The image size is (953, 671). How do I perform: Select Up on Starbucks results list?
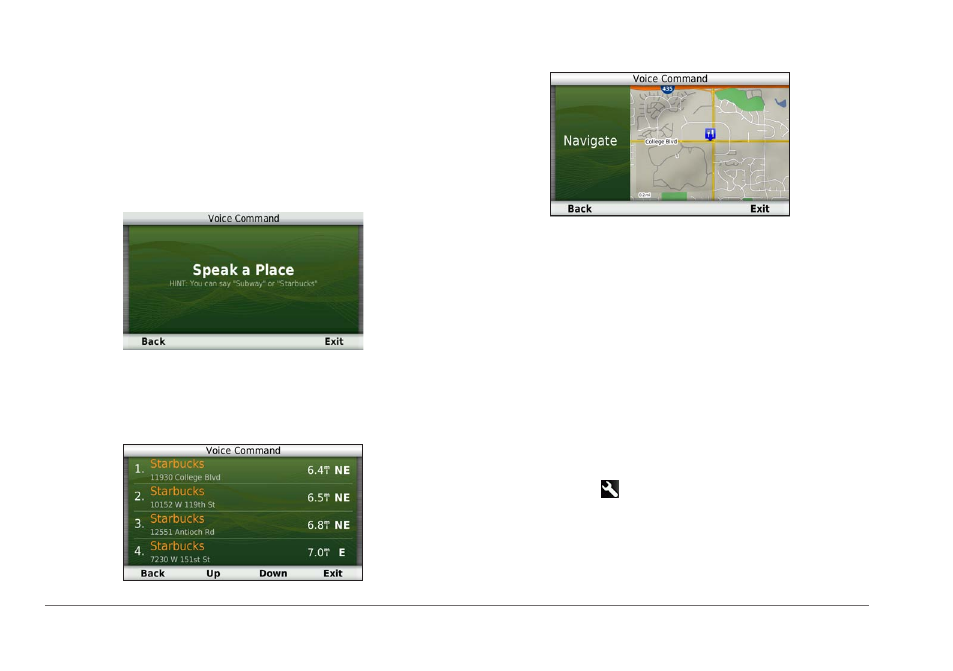click(213, 573)
